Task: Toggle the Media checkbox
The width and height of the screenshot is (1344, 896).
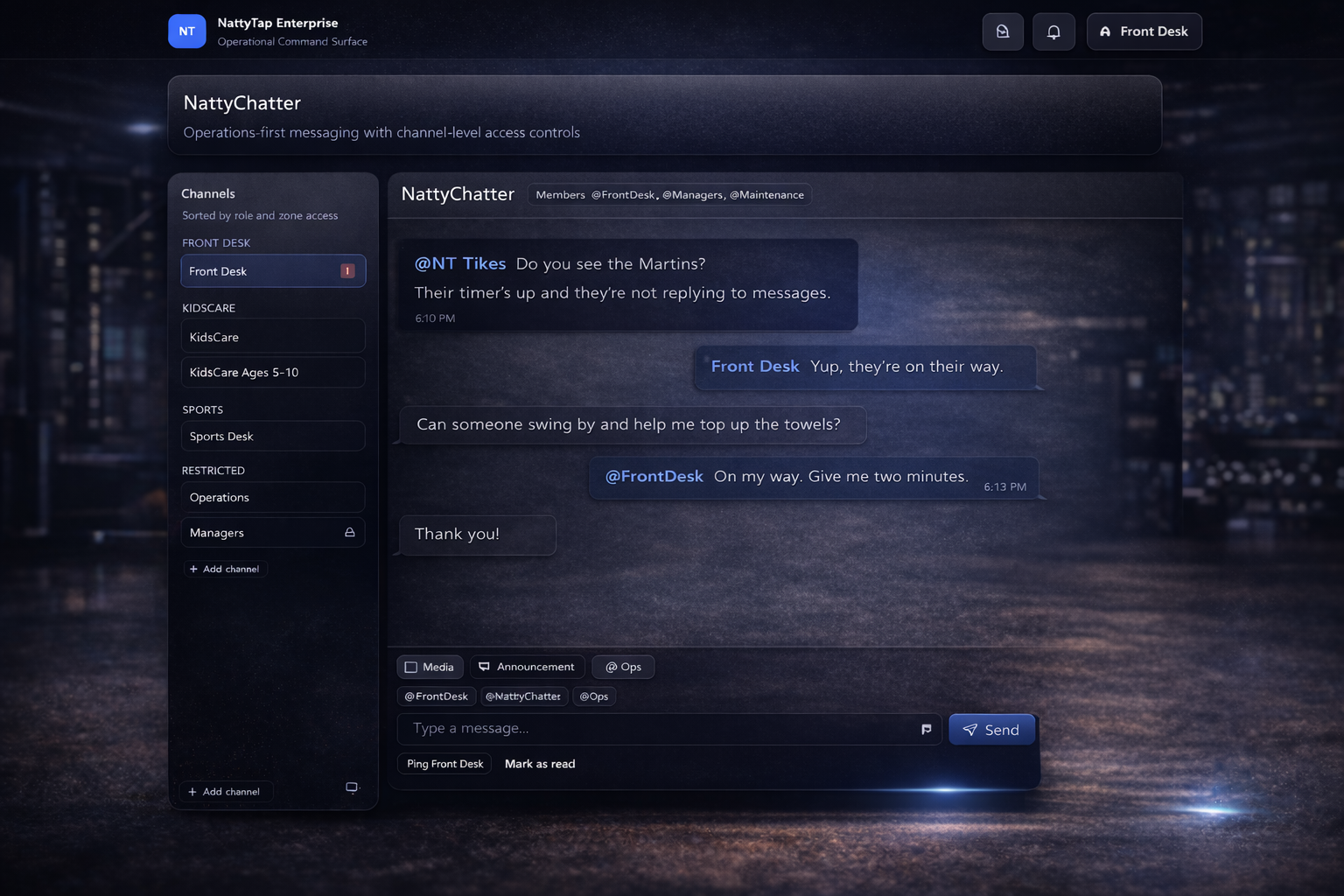Action: [411, 667]
